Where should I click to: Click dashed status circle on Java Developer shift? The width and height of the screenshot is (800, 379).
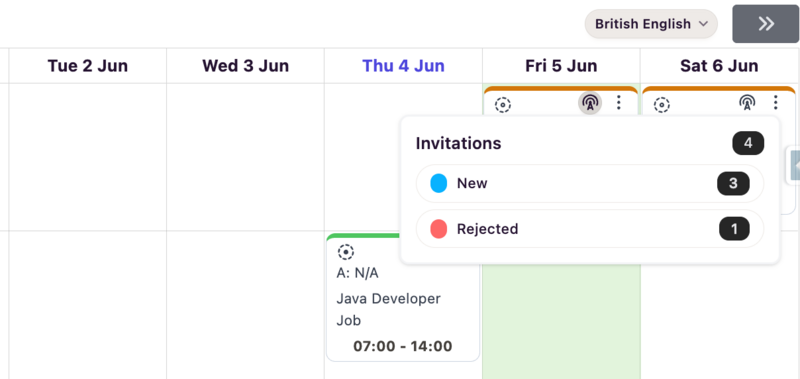point(345,252)
